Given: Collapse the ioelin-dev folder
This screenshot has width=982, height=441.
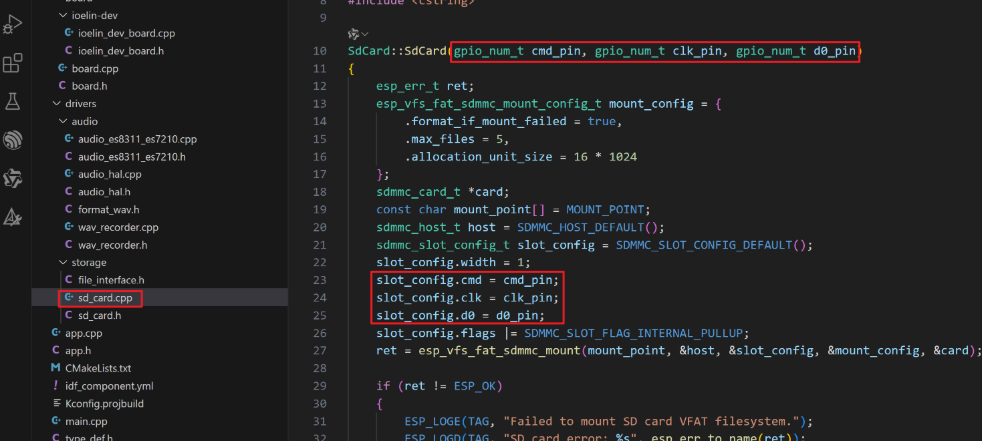Looking at the screenshot, I should click(95, 16).
